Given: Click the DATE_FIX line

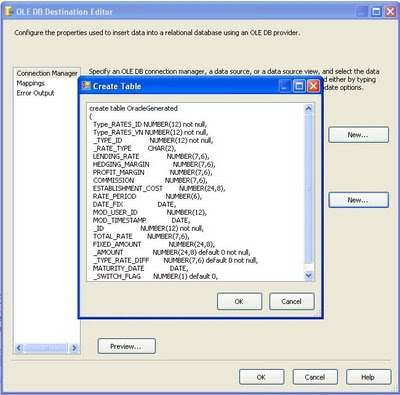Looking at the screenshot, I should point(134,204).
